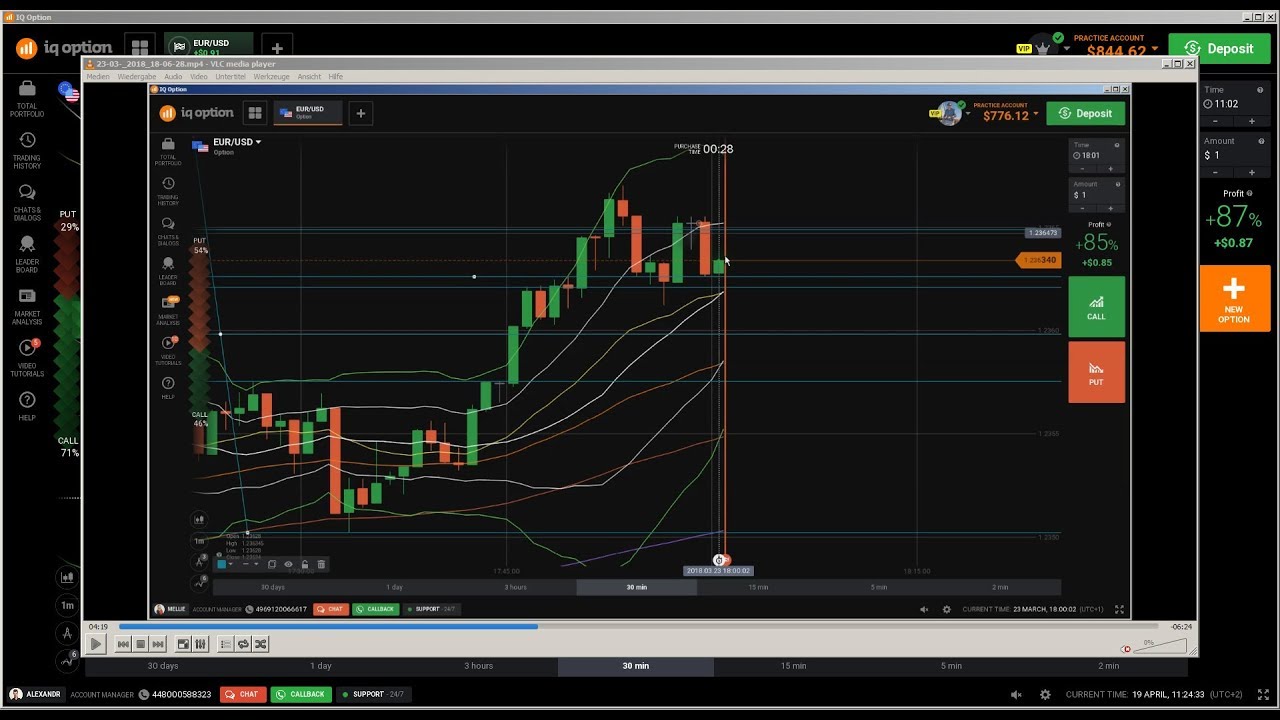Image resolution: width=1280 pixels, height=720 pixels.
Task: Open the VLC Wiedergabe menu
Action: coord(137,77)
